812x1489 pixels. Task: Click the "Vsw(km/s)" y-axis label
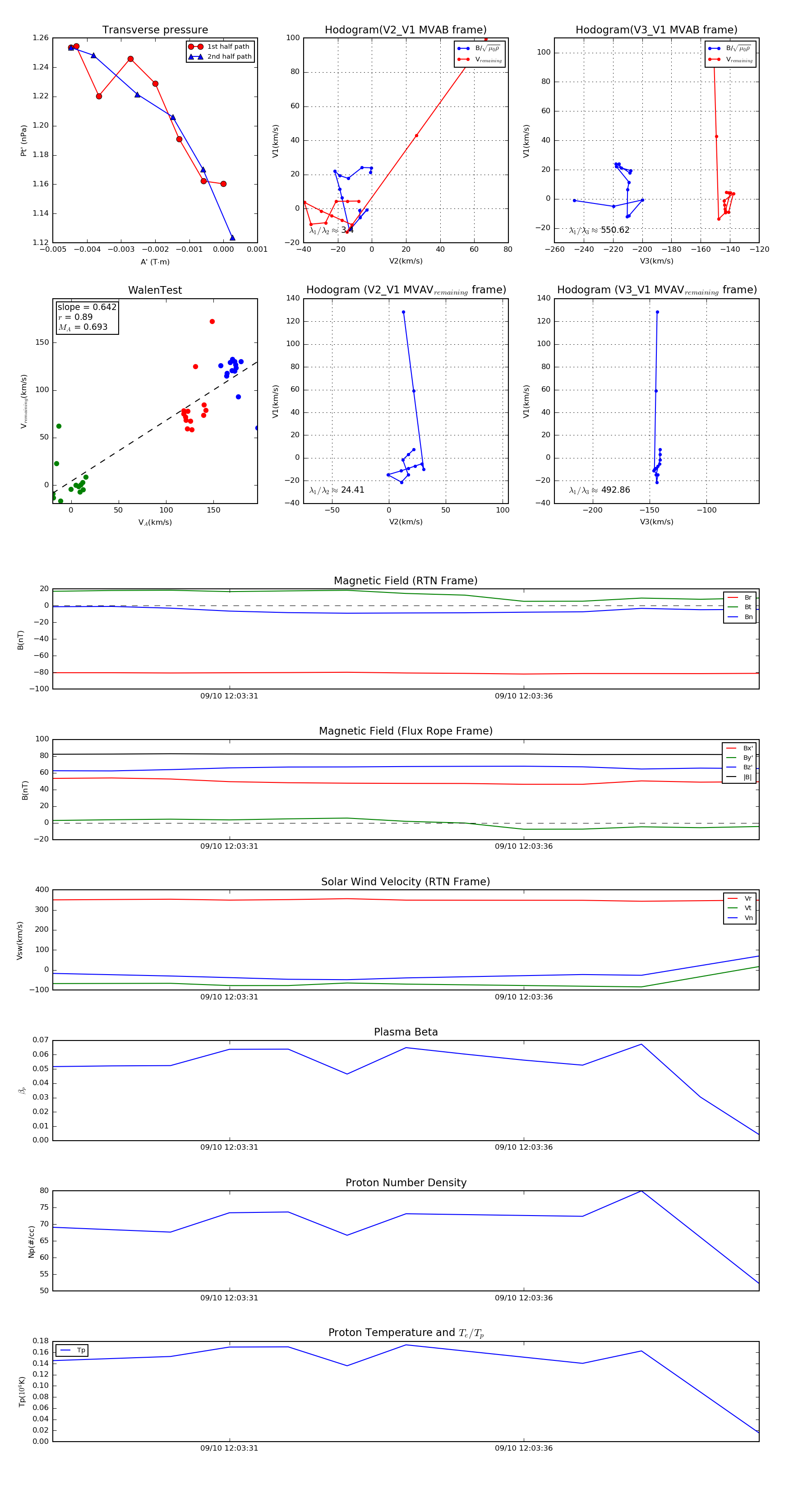coord(20,940)
